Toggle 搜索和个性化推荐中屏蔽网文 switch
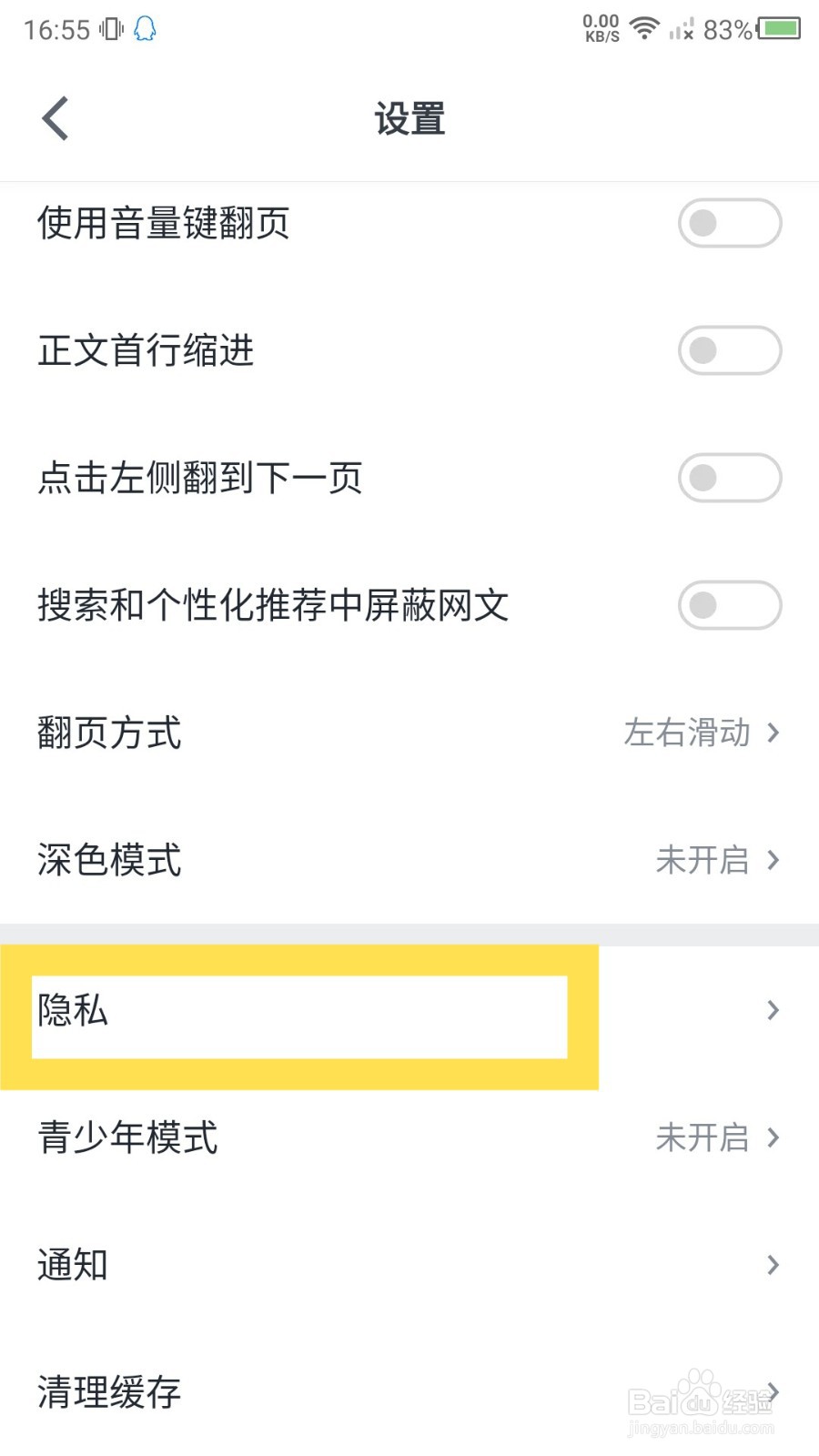Screen dimensions: 819x1456 tap(730, 605)
